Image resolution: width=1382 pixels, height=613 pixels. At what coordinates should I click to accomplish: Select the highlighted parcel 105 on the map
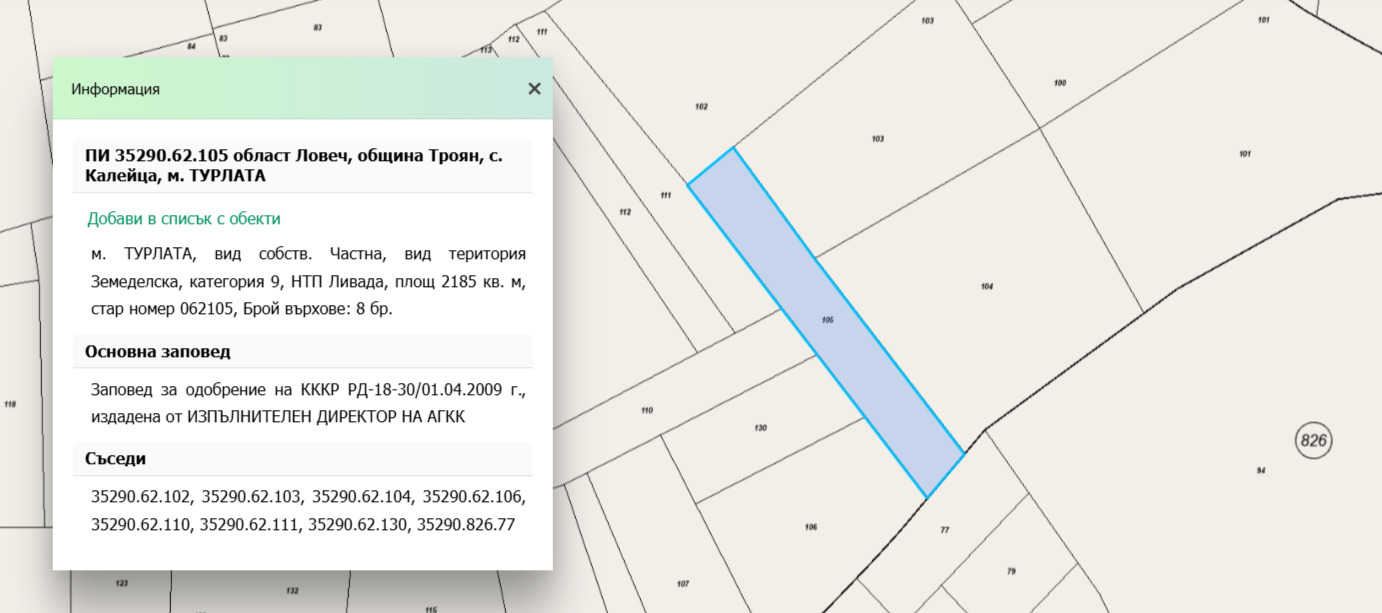[x=826, y=322]
